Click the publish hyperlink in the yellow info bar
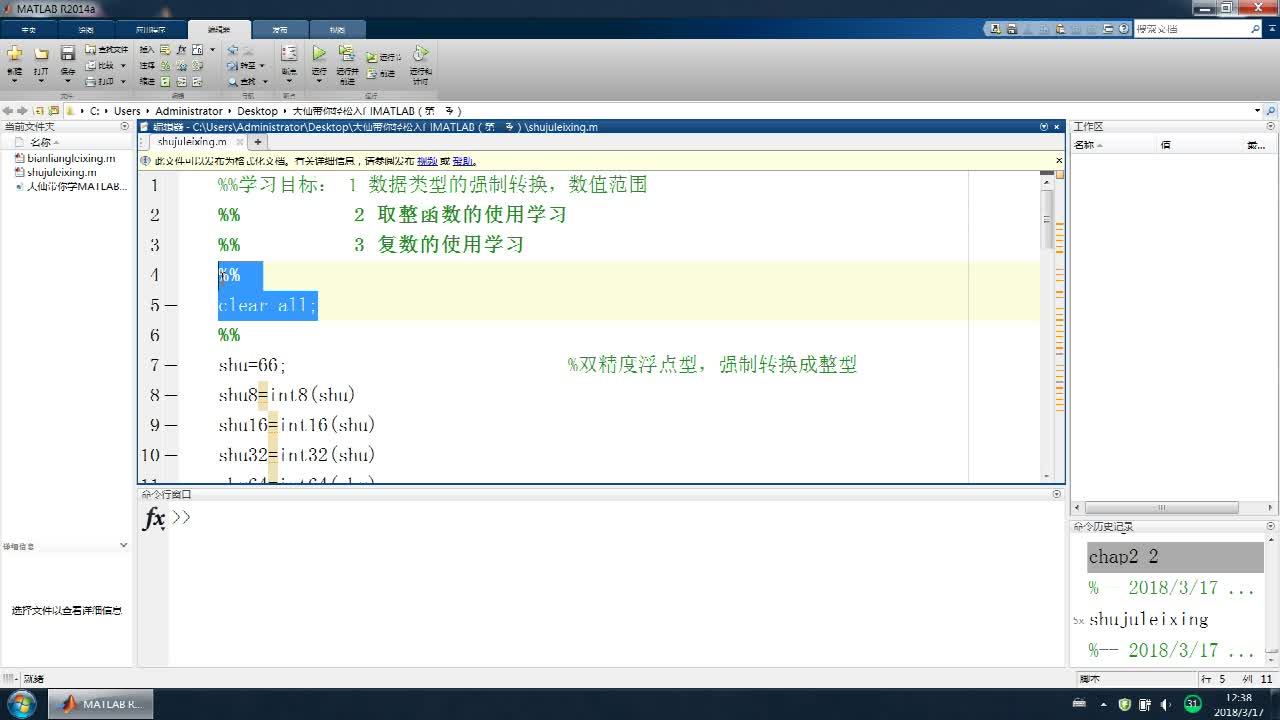1280x720 pixels. (426, 161)
